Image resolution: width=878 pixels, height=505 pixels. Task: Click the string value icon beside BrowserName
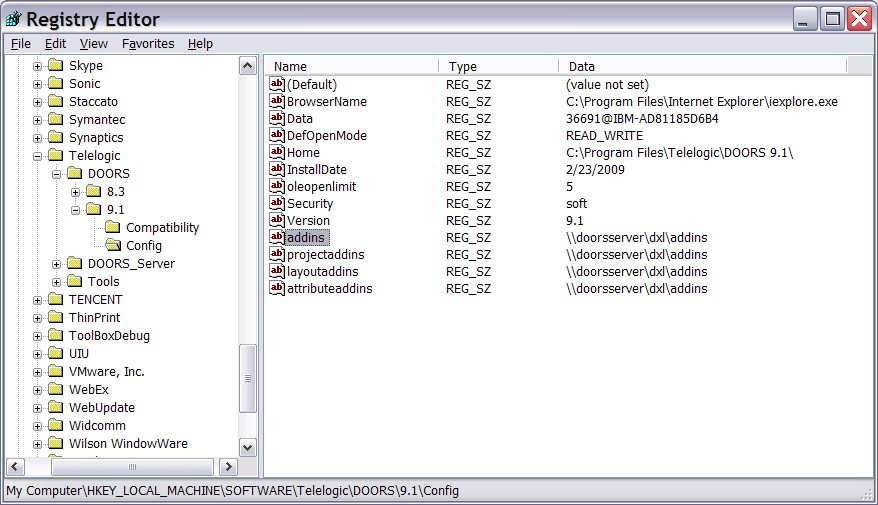[277, 101]
